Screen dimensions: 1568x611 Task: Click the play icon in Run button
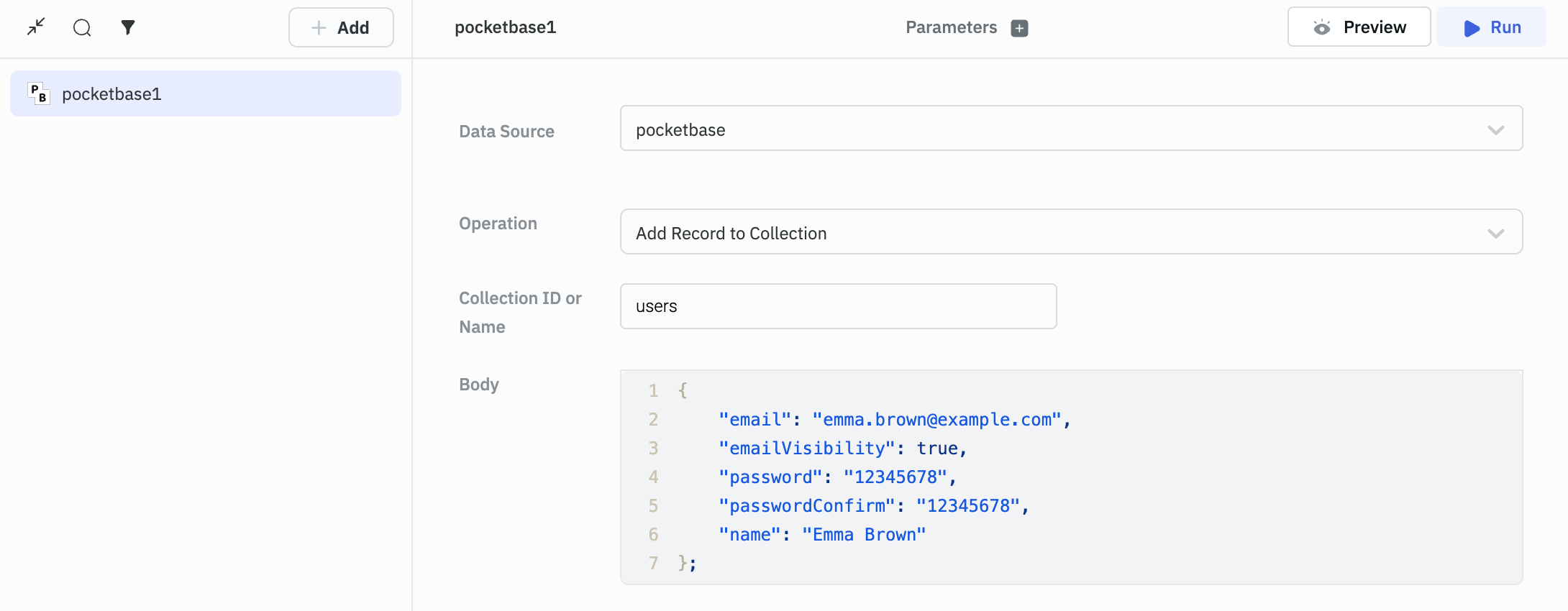coord(1472,28)
